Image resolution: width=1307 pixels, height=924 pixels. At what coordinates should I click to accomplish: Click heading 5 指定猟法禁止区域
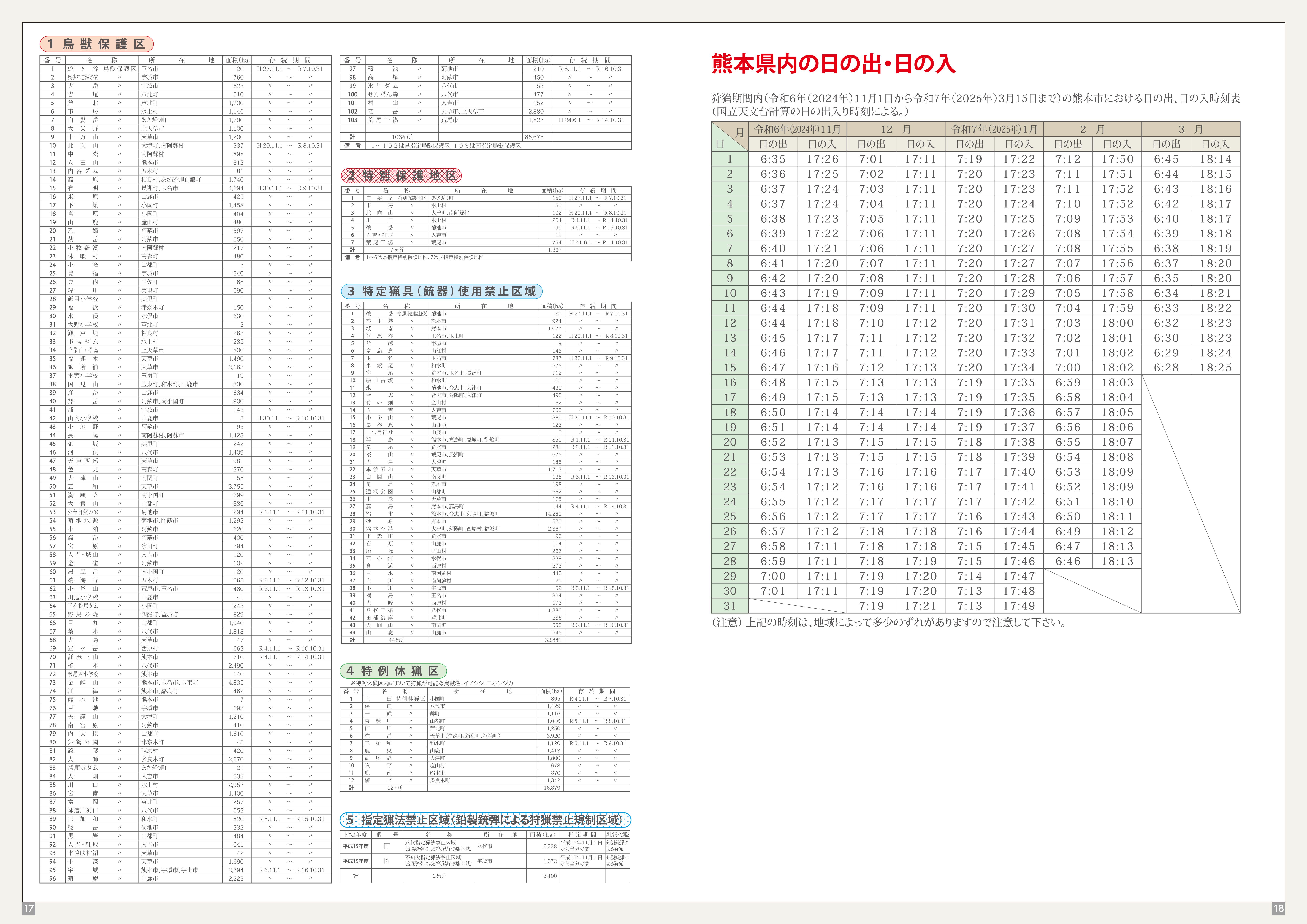(486, 820)
